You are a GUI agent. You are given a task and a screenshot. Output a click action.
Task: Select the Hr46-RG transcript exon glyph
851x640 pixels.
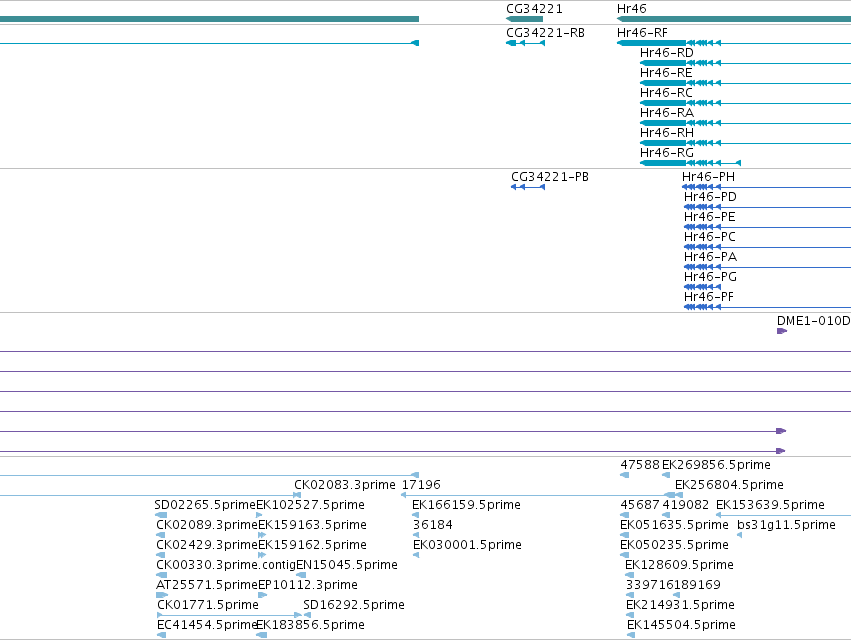tap(690, 163)
